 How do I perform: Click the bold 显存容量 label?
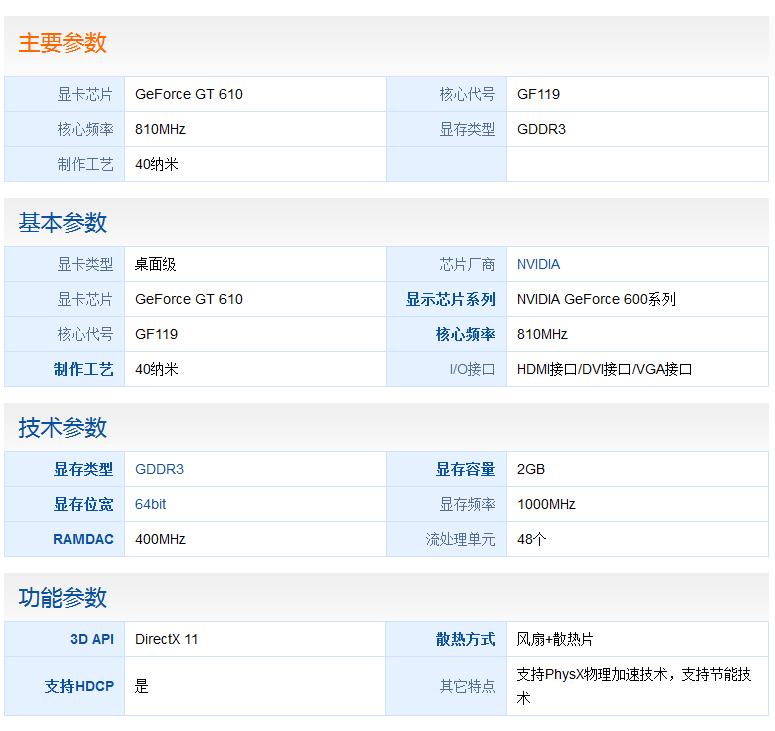pyautogui.click(x=465, y=470)
